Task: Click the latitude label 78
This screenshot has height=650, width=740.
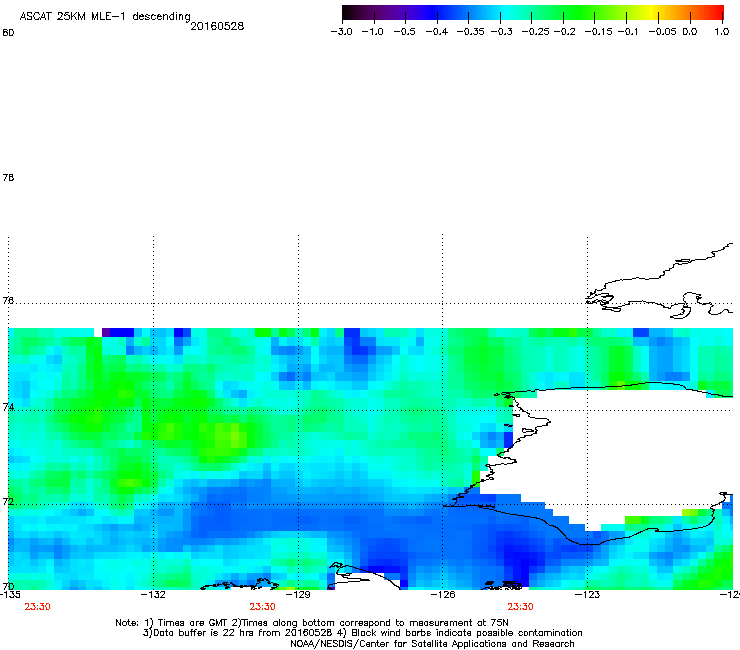Action: click(x=8, y=177)
